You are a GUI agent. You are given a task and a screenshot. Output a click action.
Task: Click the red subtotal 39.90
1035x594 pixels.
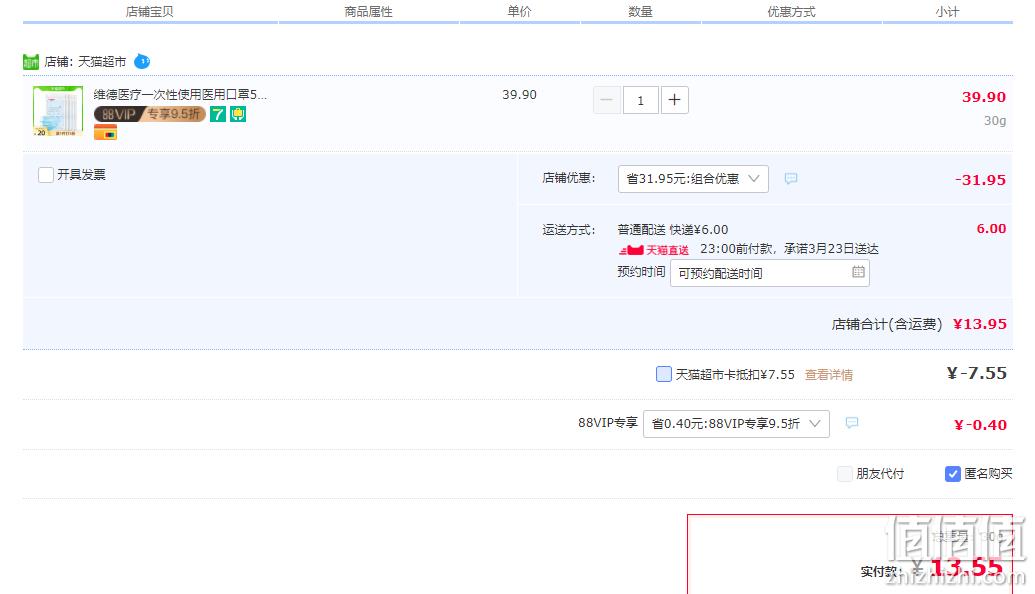984,97
